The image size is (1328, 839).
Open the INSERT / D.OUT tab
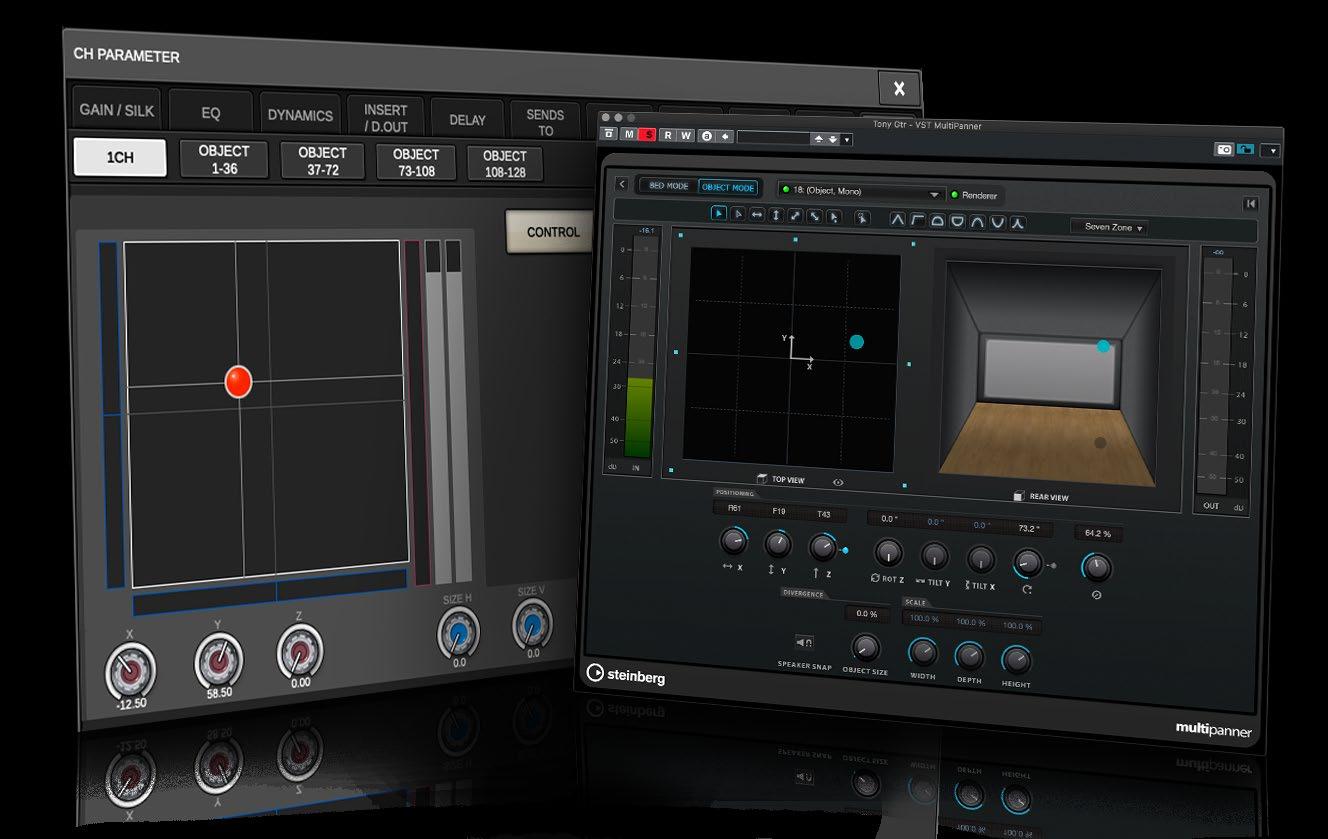(386, 118)
